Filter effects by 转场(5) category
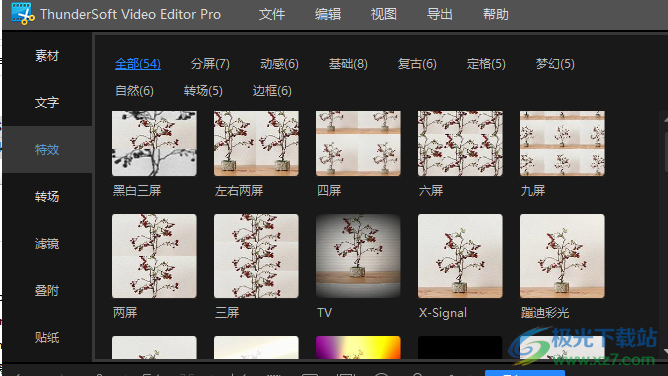The height and width of the screenshot is (376, 668). click(x=203, y=91)
